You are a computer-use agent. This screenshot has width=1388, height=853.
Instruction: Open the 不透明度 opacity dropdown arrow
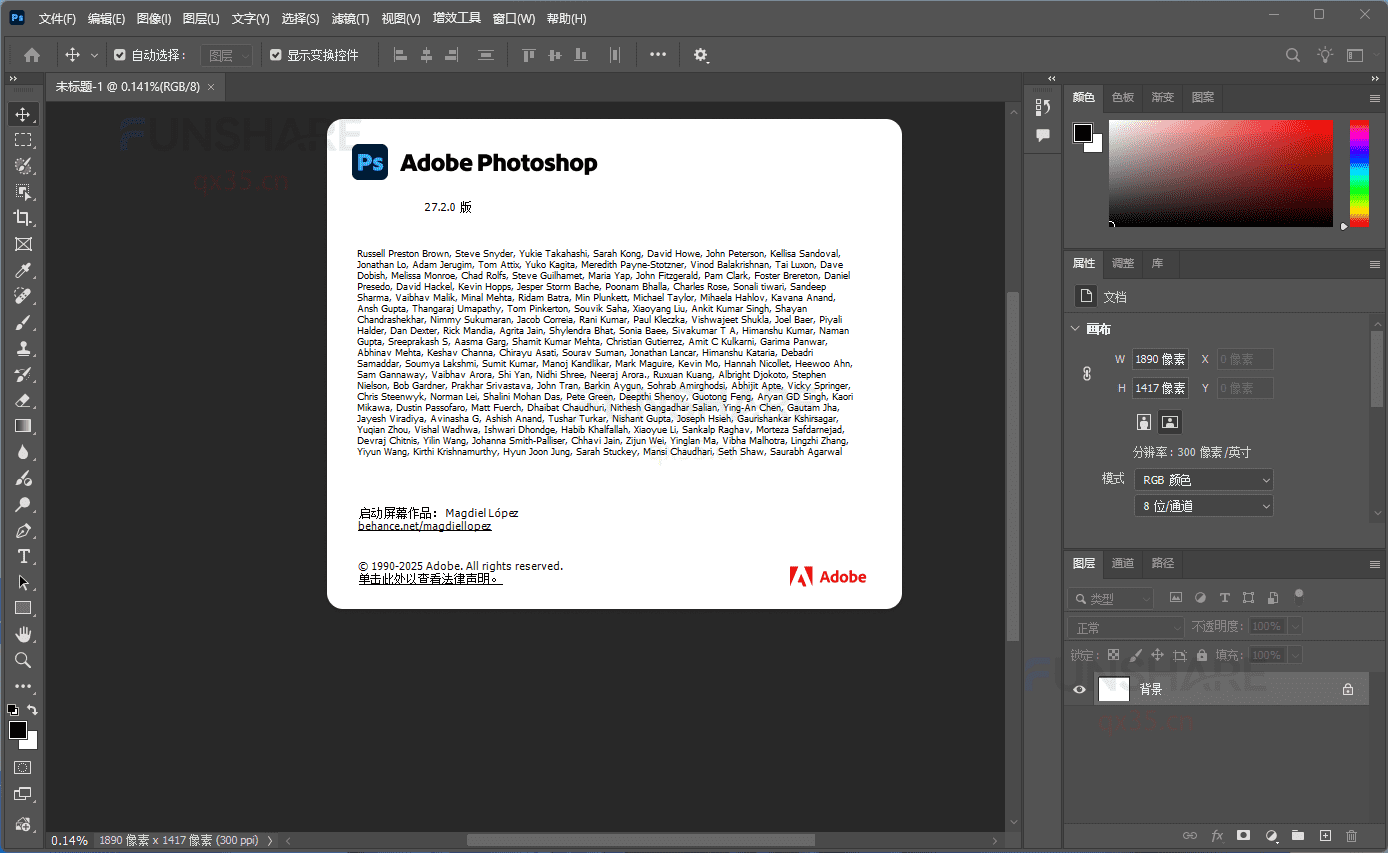click(1293, 625)
